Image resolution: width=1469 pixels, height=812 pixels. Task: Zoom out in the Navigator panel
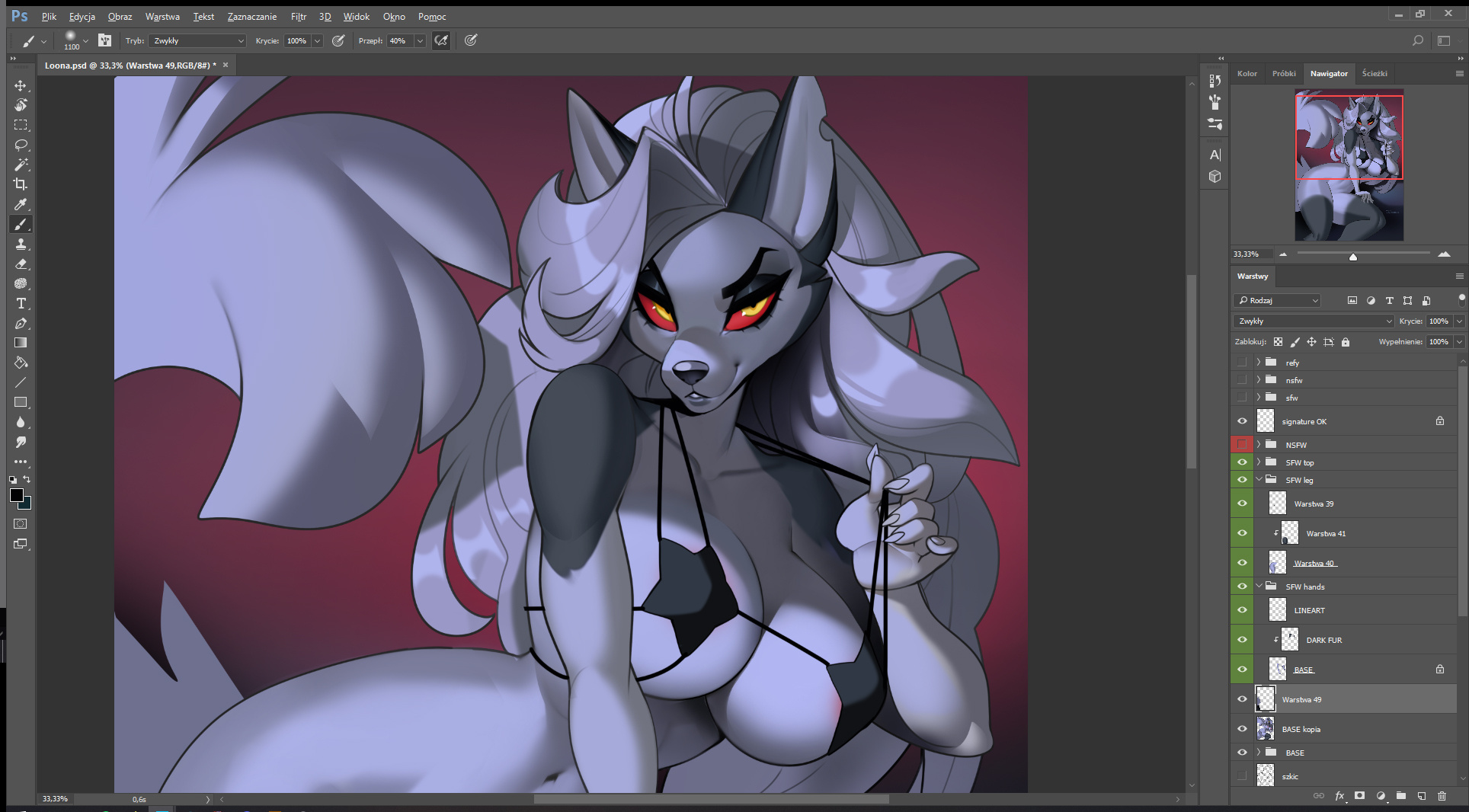click(1283, 254)
